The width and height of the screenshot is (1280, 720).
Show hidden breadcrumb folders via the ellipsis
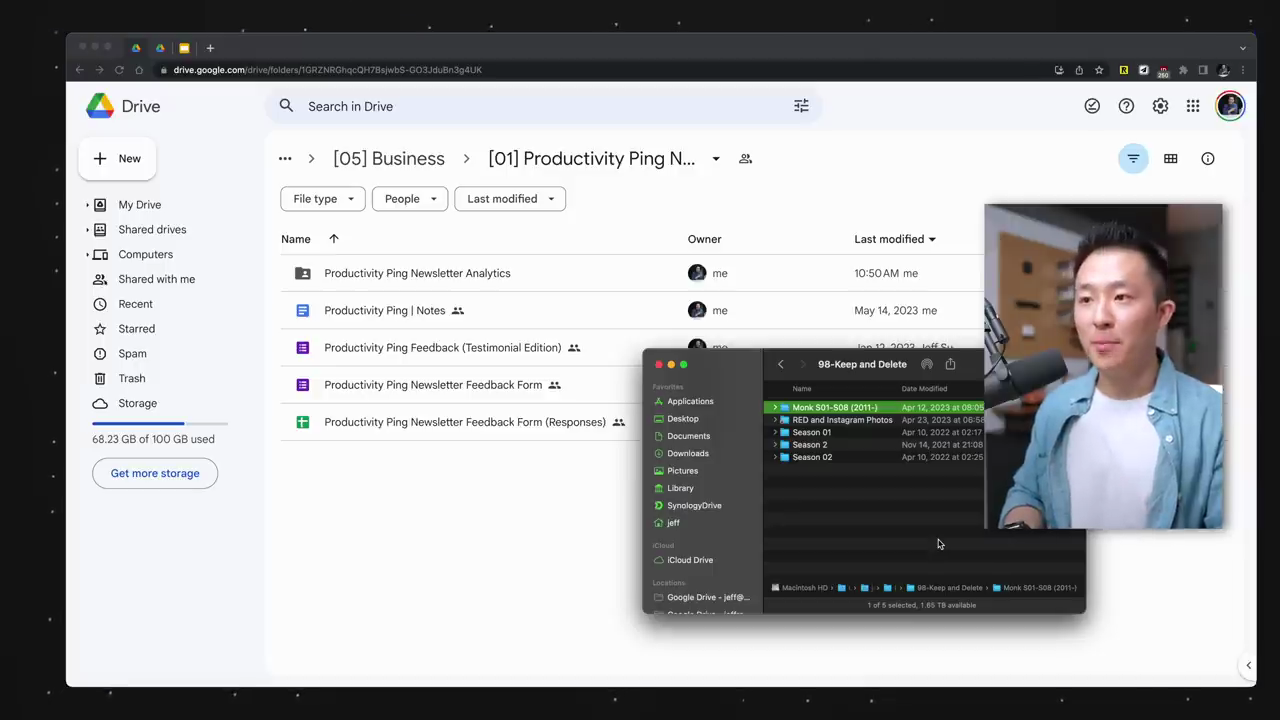pyautogui.click(x=285, y=159)
